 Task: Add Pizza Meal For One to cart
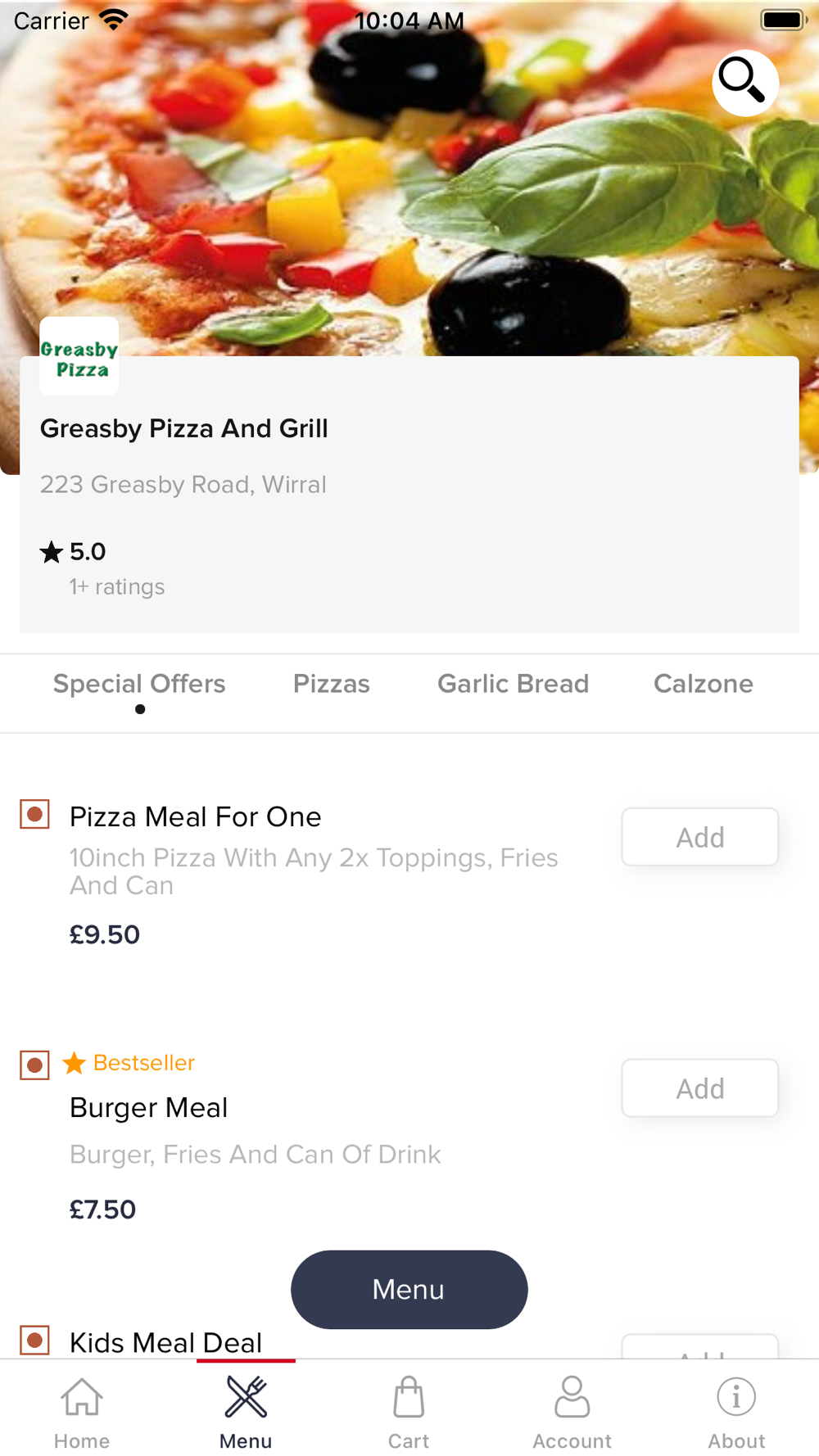(699, 837)
